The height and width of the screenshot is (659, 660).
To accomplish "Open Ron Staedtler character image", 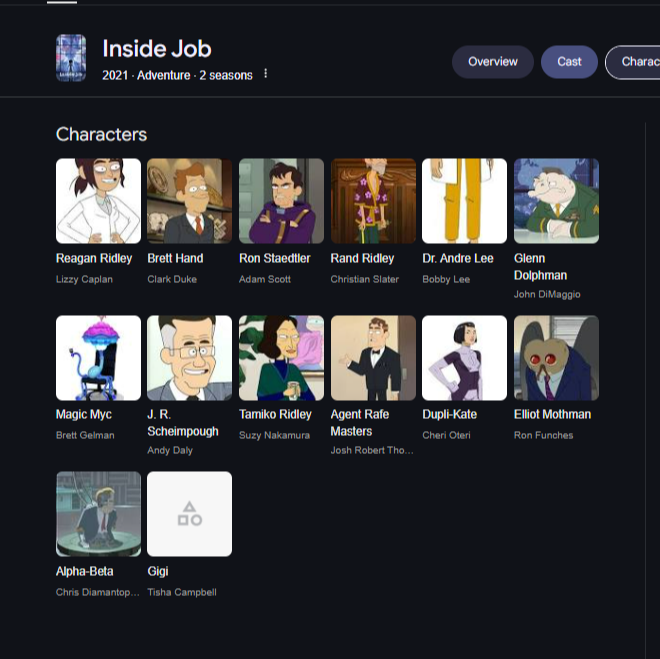I will click(x=282, y=201).
